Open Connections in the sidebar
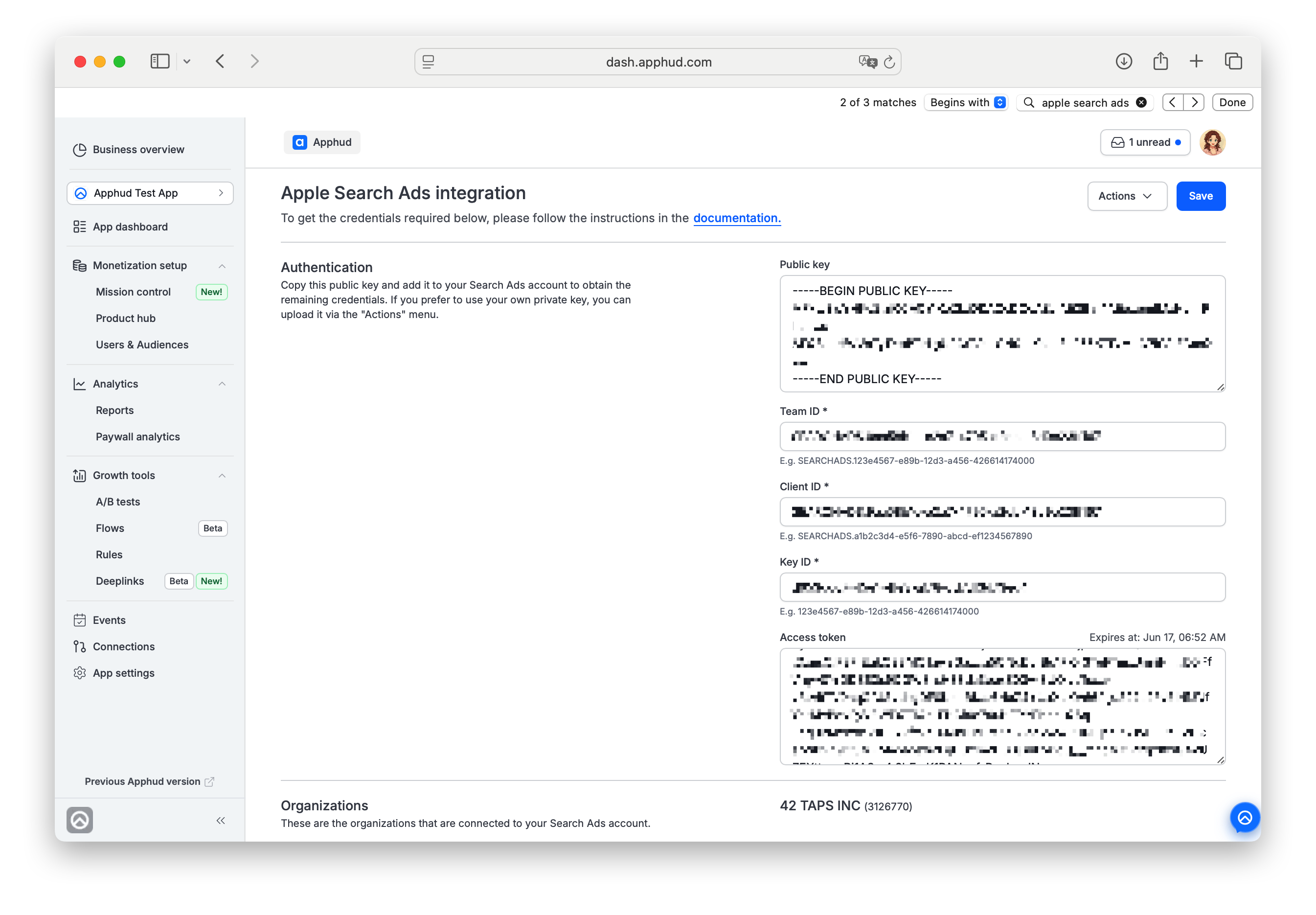Screen dimensions: 1316x915 pos(123,647)
